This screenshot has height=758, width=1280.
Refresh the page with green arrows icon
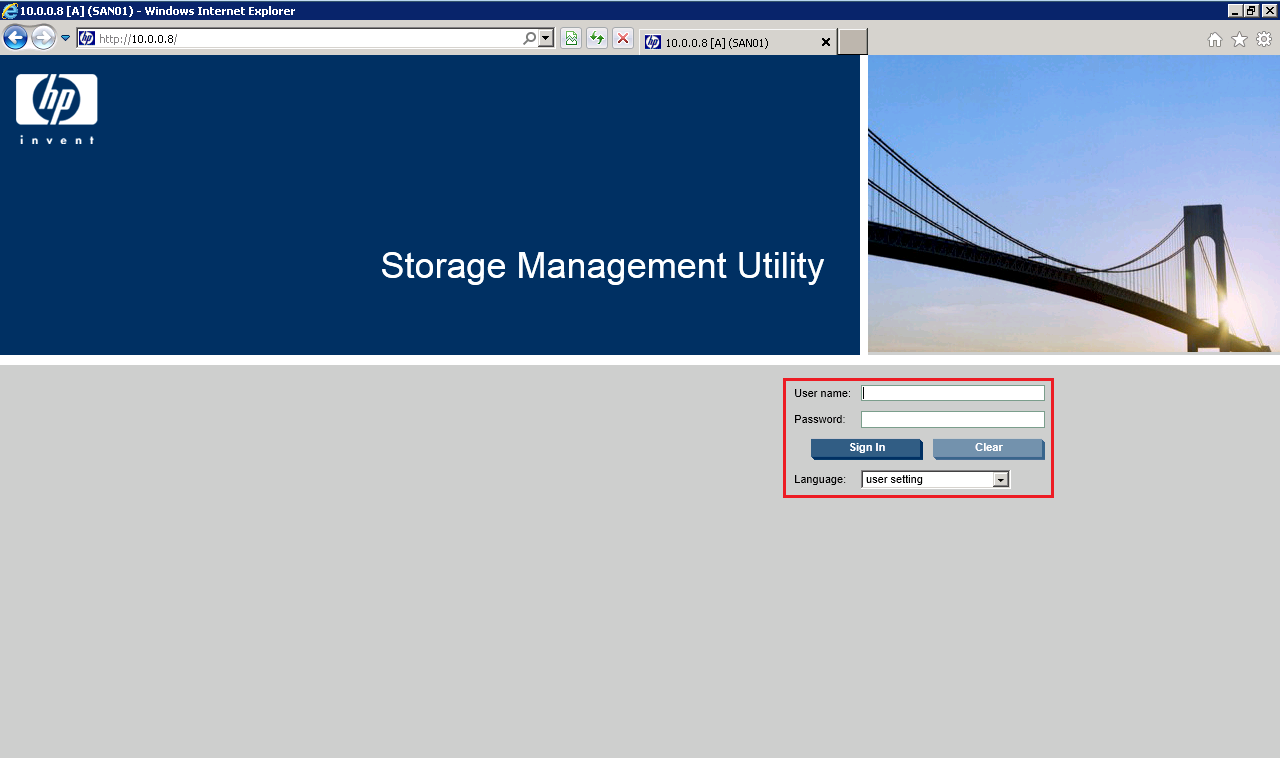[597, 39]
